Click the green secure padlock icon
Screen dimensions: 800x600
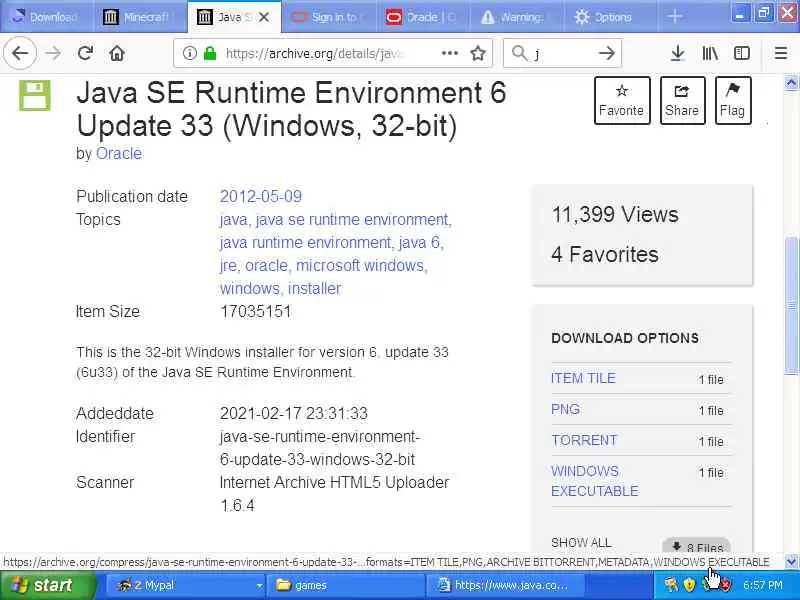coord(210,53)
